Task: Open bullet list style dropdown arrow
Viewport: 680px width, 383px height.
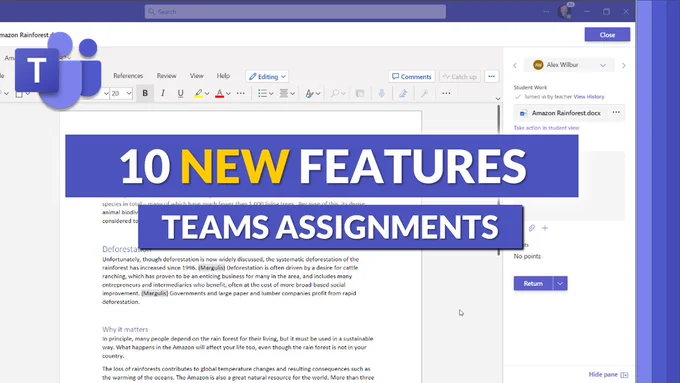Action: 271,94
